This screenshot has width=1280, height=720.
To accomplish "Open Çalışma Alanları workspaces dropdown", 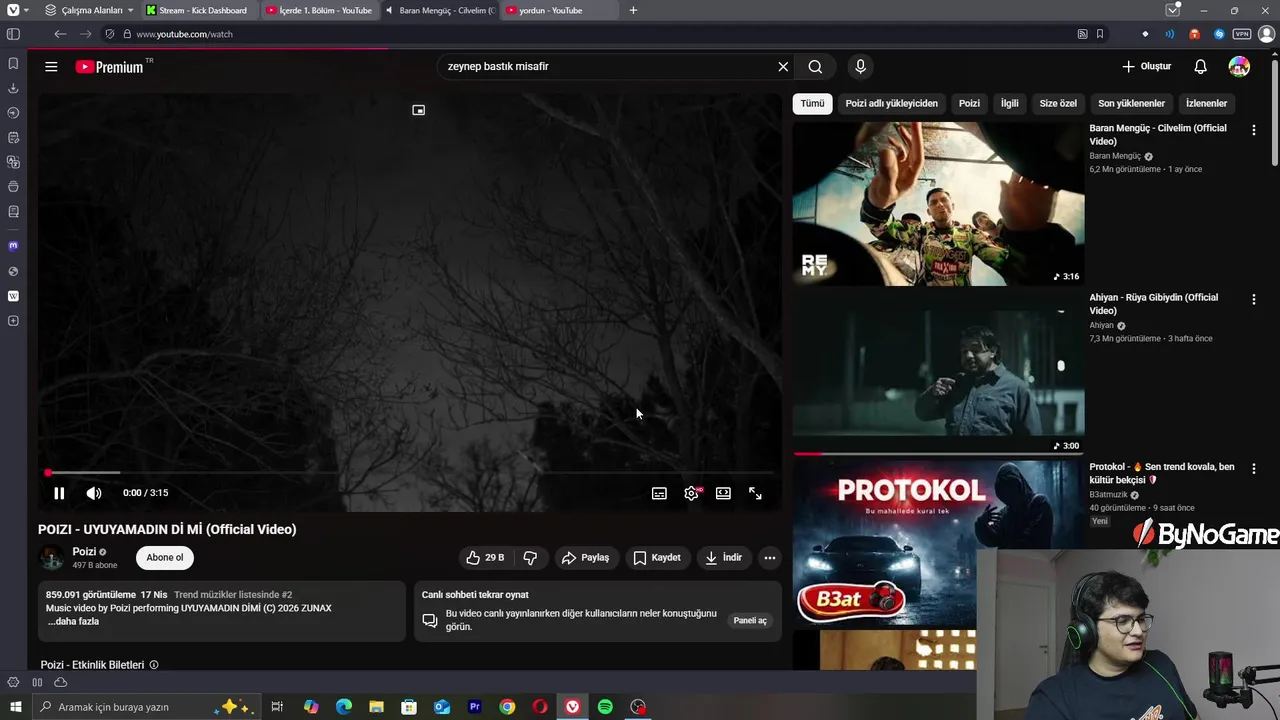I will tap(90, 10).
